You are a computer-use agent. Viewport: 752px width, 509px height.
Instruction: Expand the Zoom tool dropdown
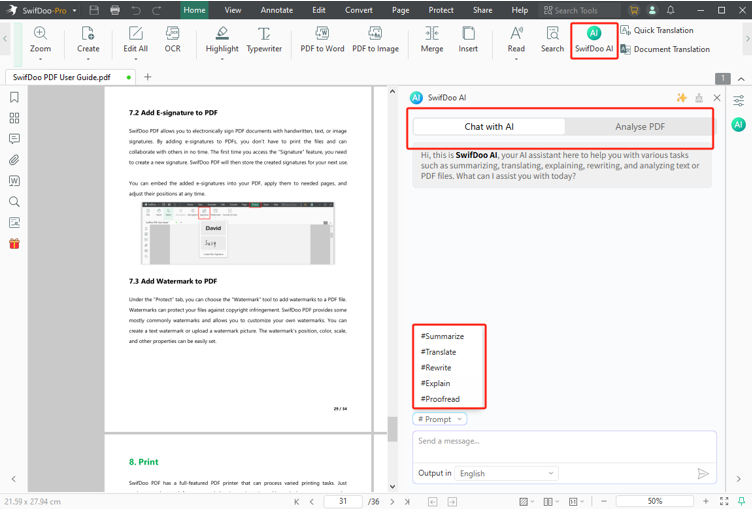point(40,59)
